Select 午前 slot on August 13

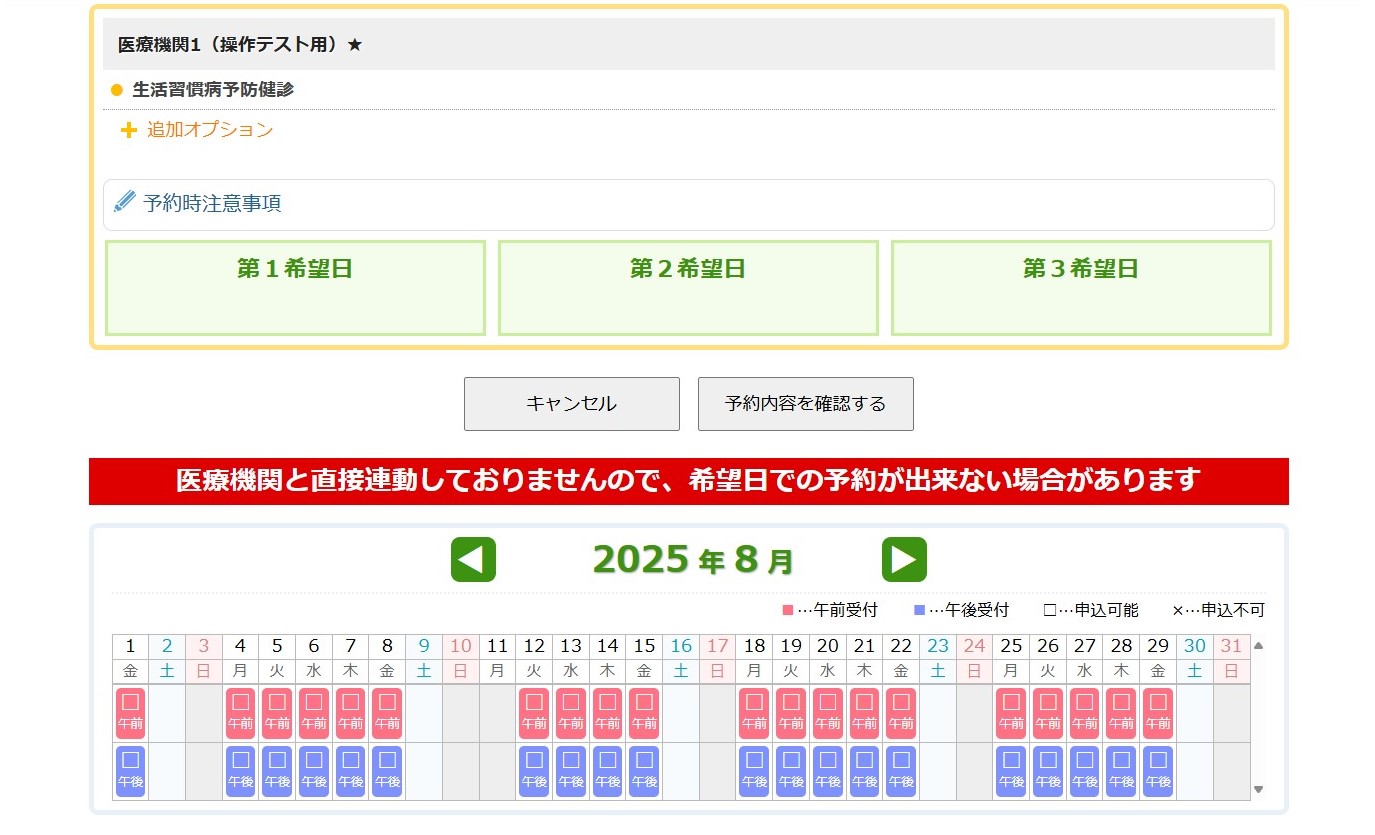pyautogui.click(x=571, y=713)
